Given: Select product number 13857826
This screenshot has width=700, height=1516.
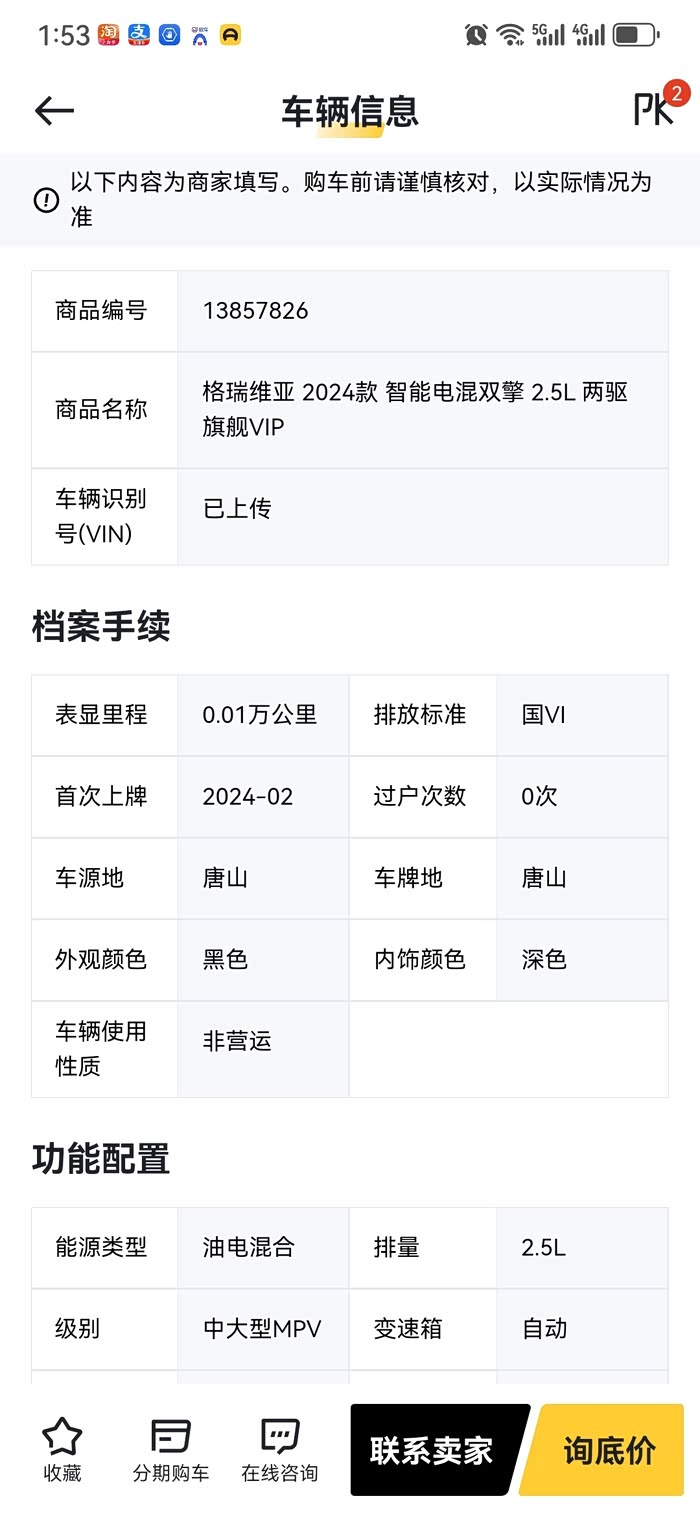Looking at the screenshot, I should pyautogui.click(x=255, y=311).
